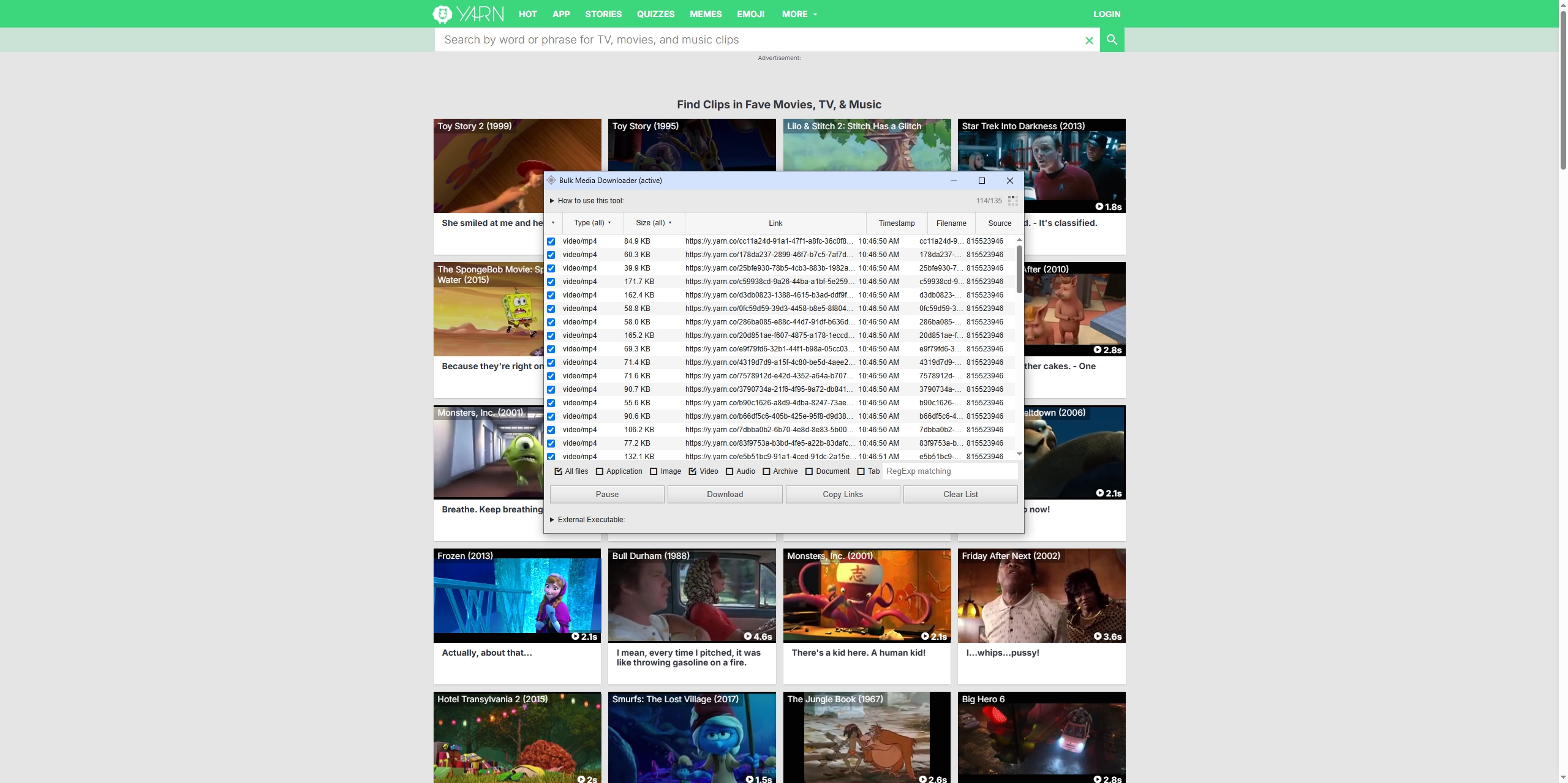Enable the Document filter checkbox

(809, 471)
